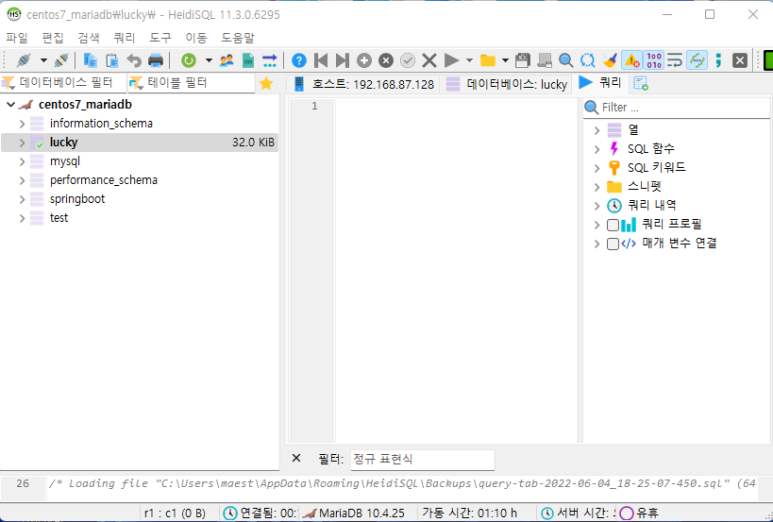Open the load file dropdown arrow
Image resolution: width=773 pixels, height=522 pixels.
tap(505, 61)
